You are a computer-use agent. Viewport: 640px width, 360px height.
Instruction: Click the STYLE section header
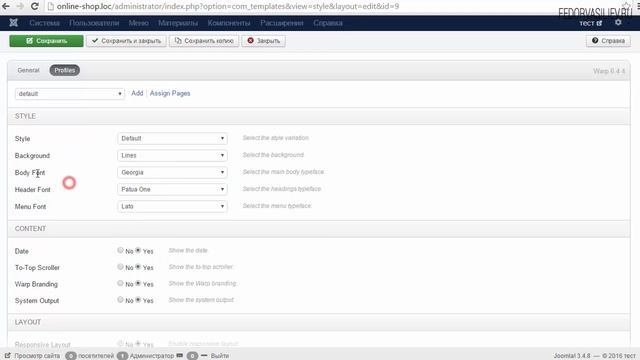pos(25,116)
